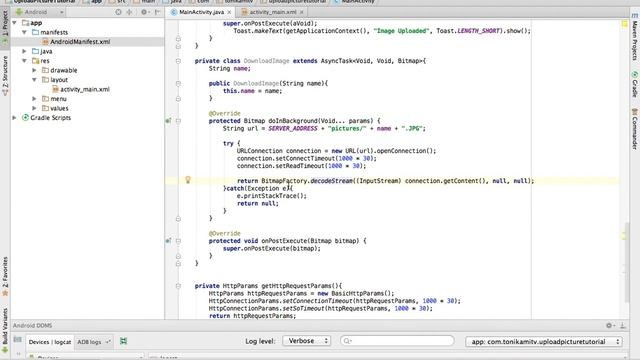Image resolution: width=640 pixels, height=360 pixels.
Task: Click the drawable folder icon
Action: (x=45, y=70)
